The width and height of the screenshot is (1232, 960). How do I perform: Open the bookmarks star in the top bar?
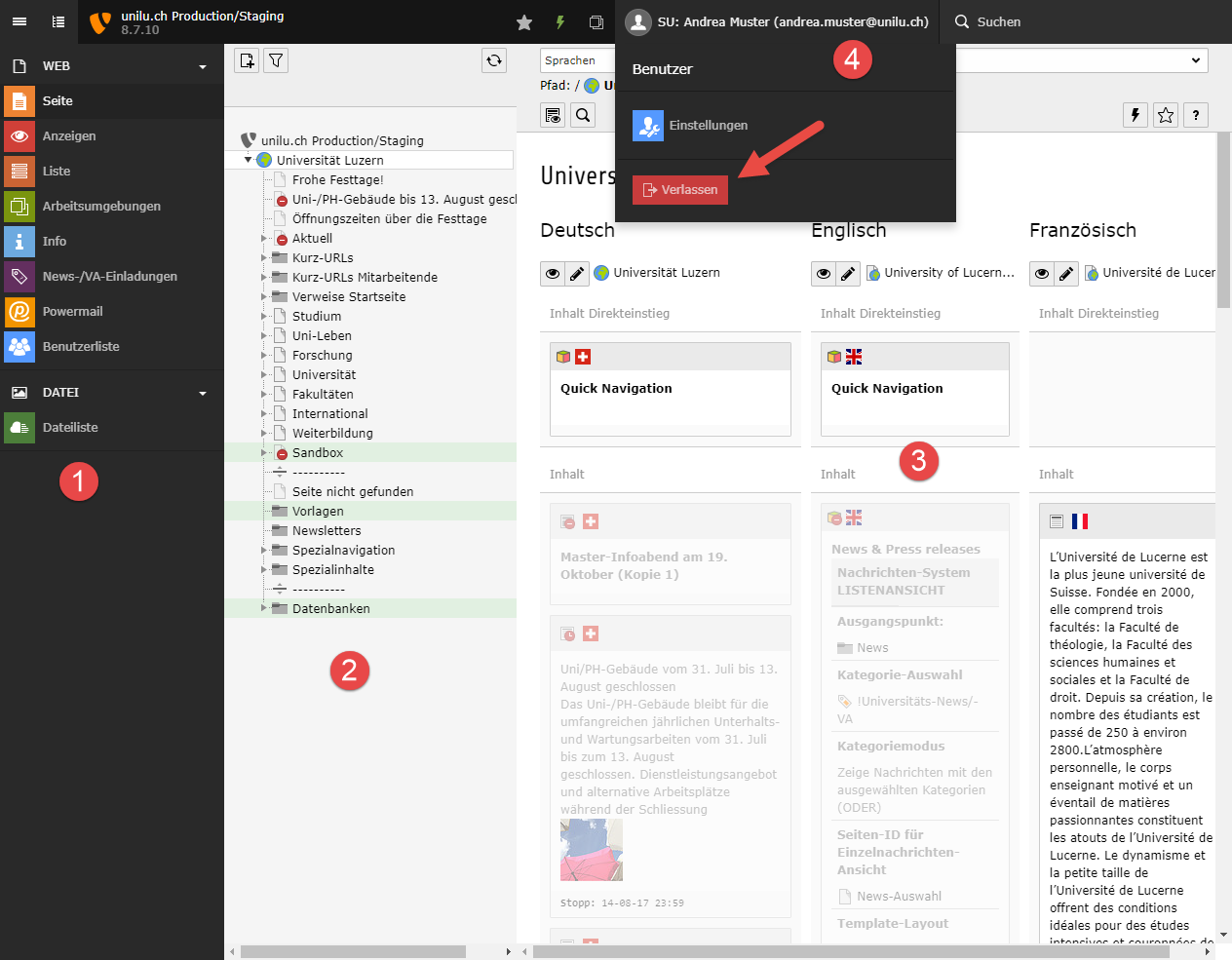coord(524,21)
